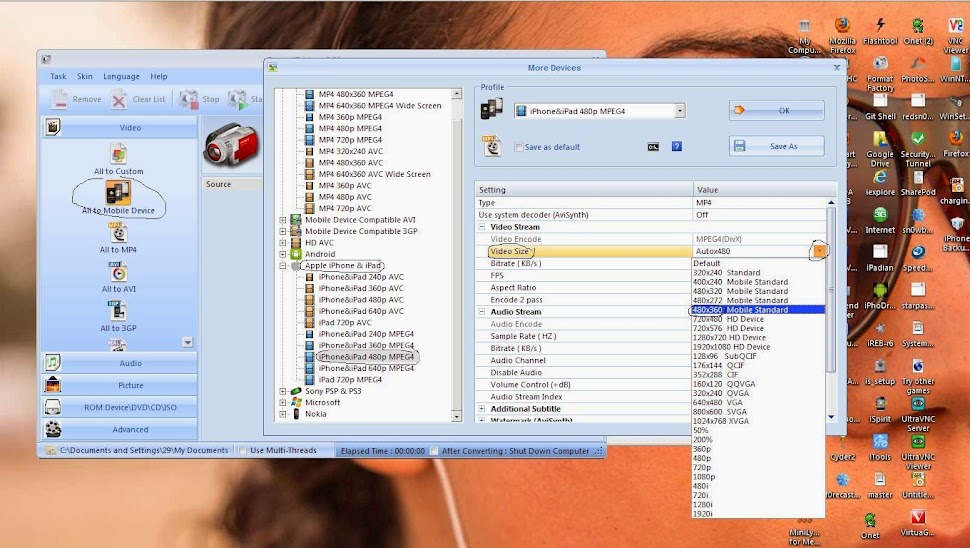Viewport: 970px width, 548px height.
Task: Open iexplore desktop icon
Action: pos(880,177)
